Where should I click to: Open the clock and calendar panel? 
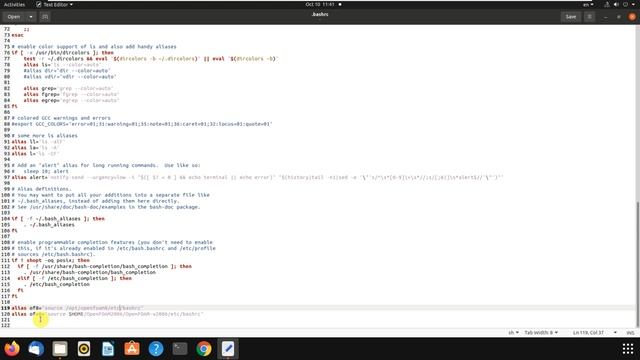click(323, 4)
